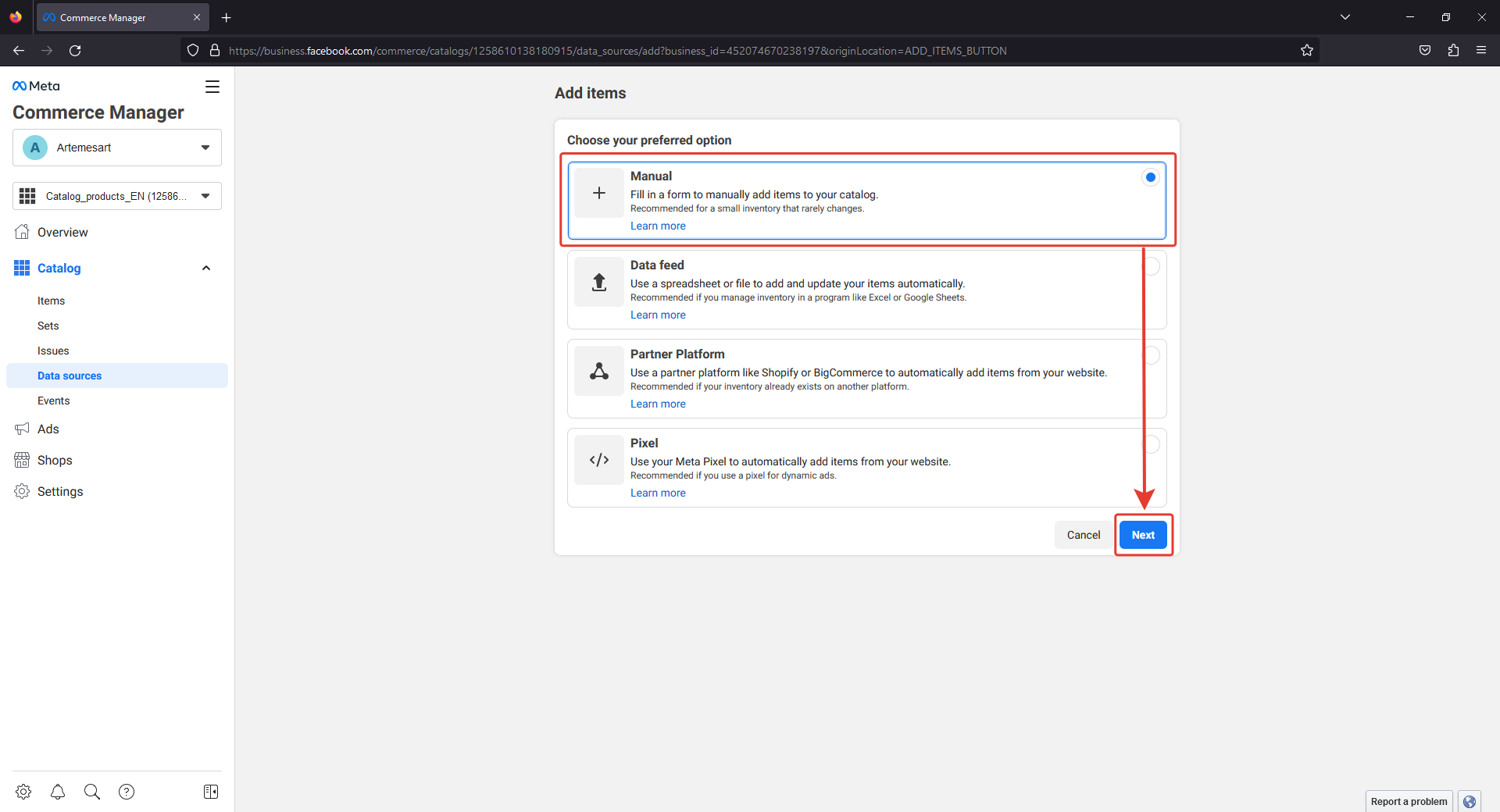Viewport: 1500px width, 812px height.
Task: Open Firefox application menu
Action: tap(1481, 51)
